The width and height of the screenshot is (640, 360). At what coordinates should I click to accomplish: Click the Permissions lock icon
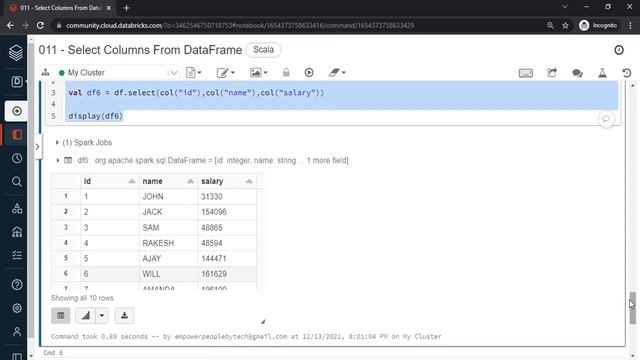(x=286, y=73)
